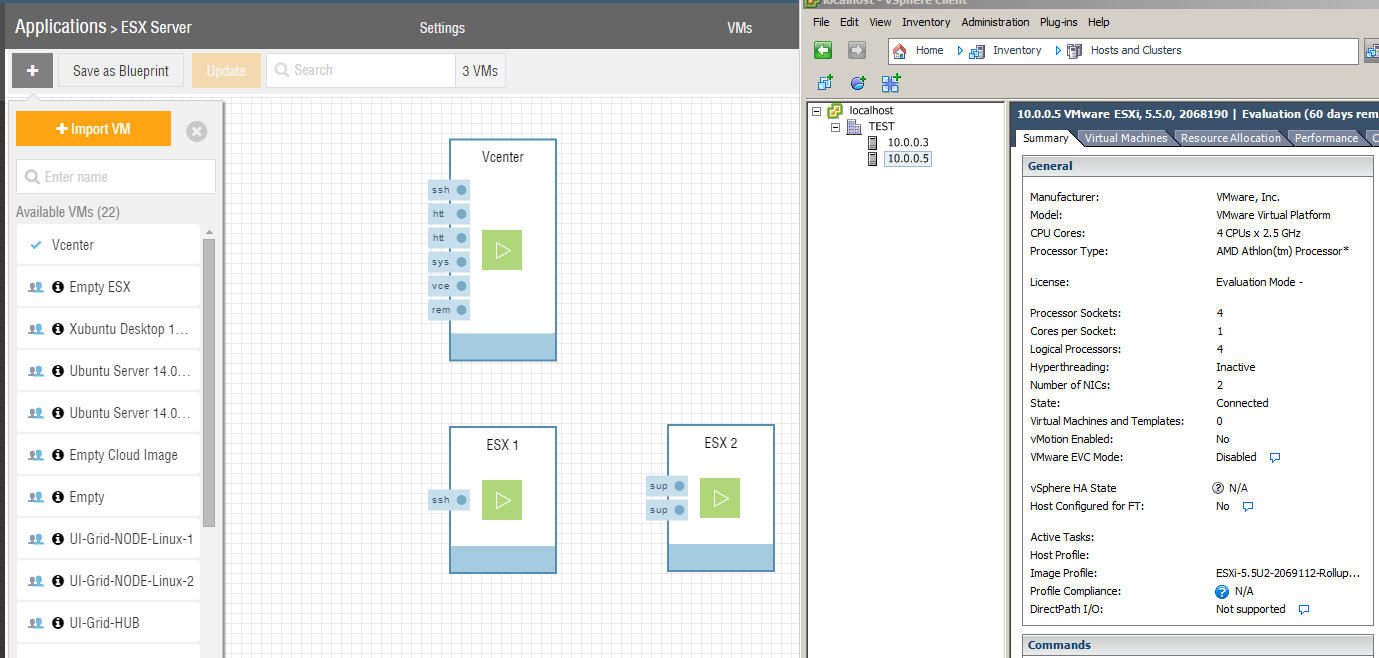
Task: Open the Inventory menu
Action: click(926, 22)
